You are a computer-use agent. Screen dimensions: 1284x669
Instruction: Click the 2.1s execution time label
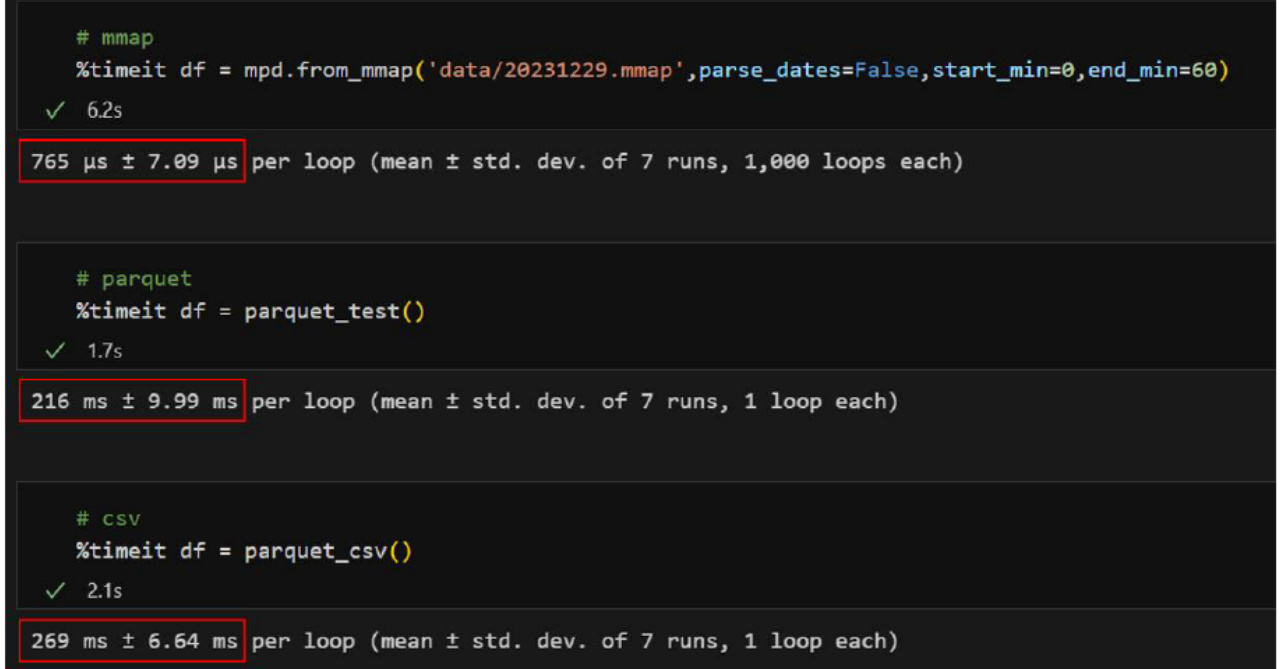[x=104, y=591]
